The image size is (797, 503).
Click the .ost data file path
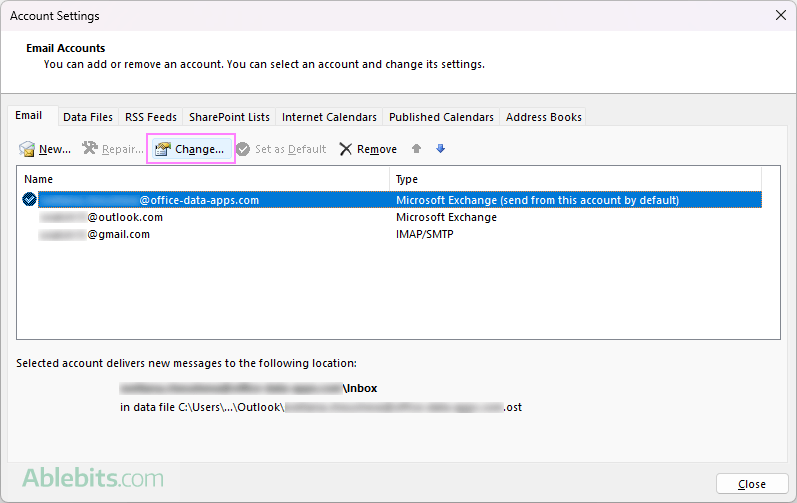point(321,407)
